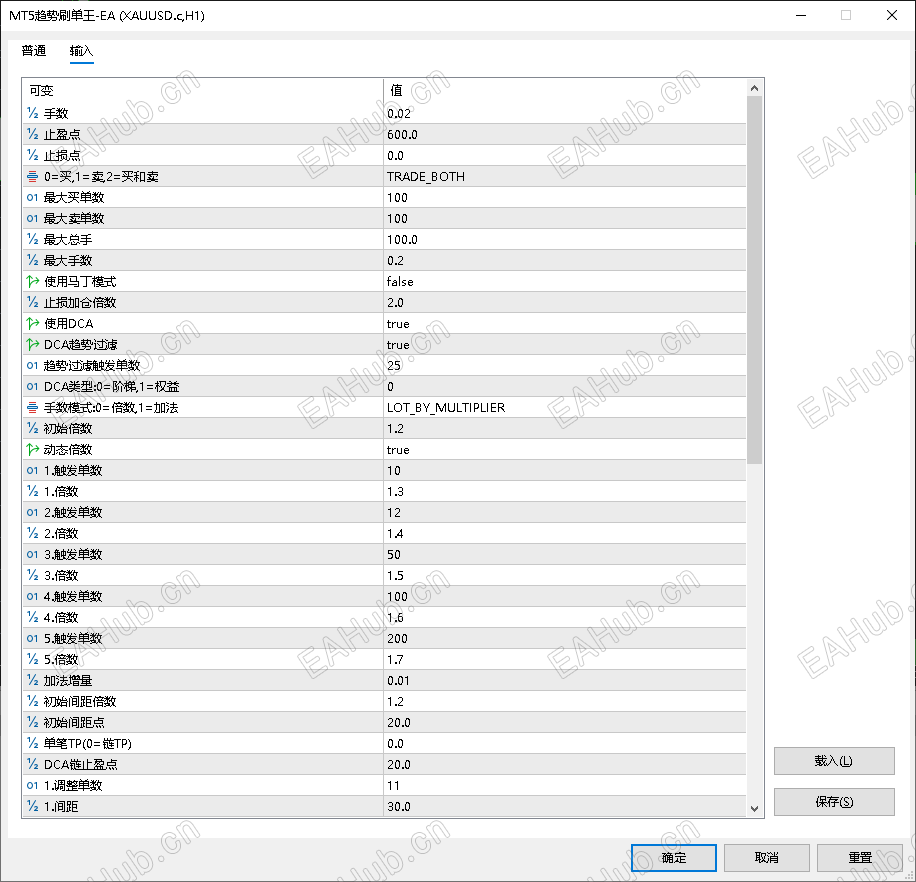Toggle the 动态倍数 true value
The image size is (916, 882).
[564, 450]
